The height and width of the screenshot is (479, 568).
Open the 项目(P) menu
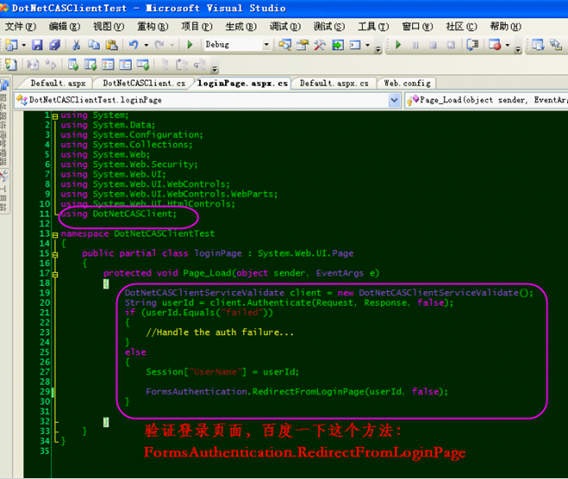[x=197, y=26]
